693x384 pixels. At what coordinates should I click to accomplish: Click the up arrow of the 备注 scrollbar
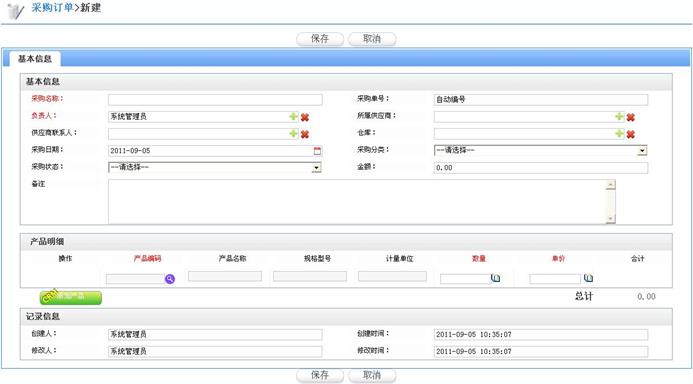click(x=611, y=184)
